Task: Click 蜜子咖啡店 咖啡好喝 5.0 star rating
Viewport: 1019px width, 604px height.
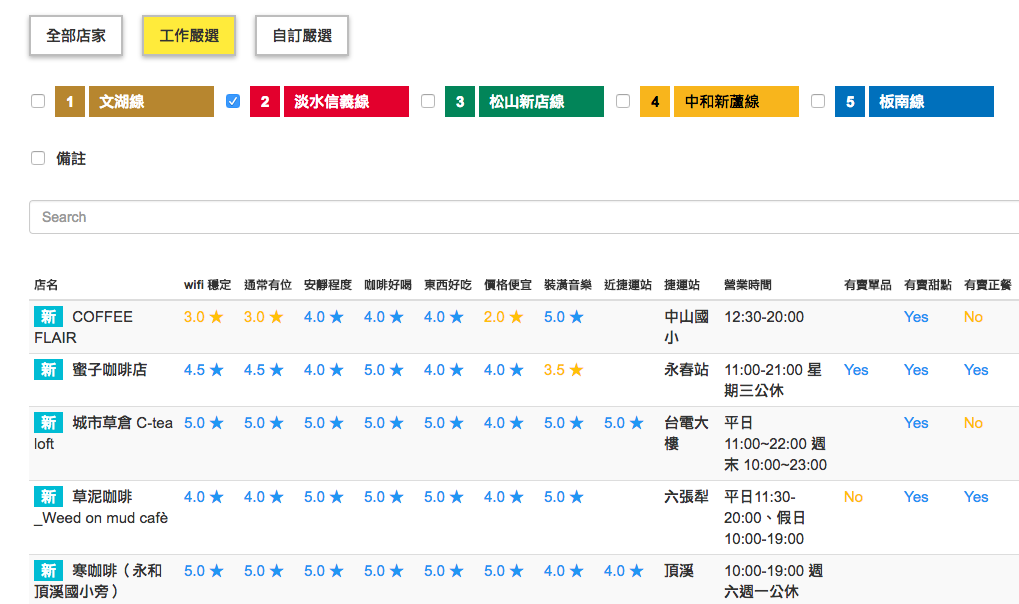Action: coord(383,370)
